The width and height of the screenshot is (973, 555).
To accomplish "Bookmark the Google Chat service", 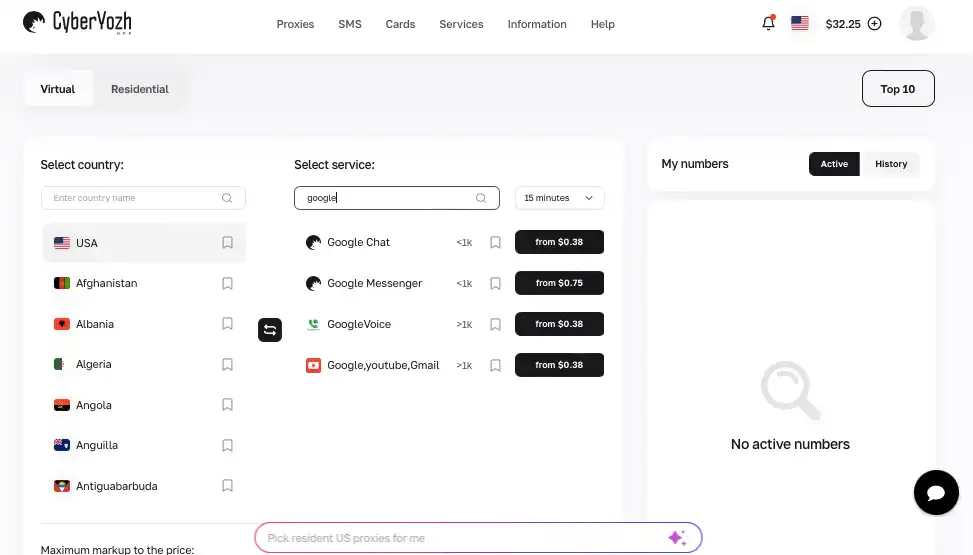I will [495, 242].
